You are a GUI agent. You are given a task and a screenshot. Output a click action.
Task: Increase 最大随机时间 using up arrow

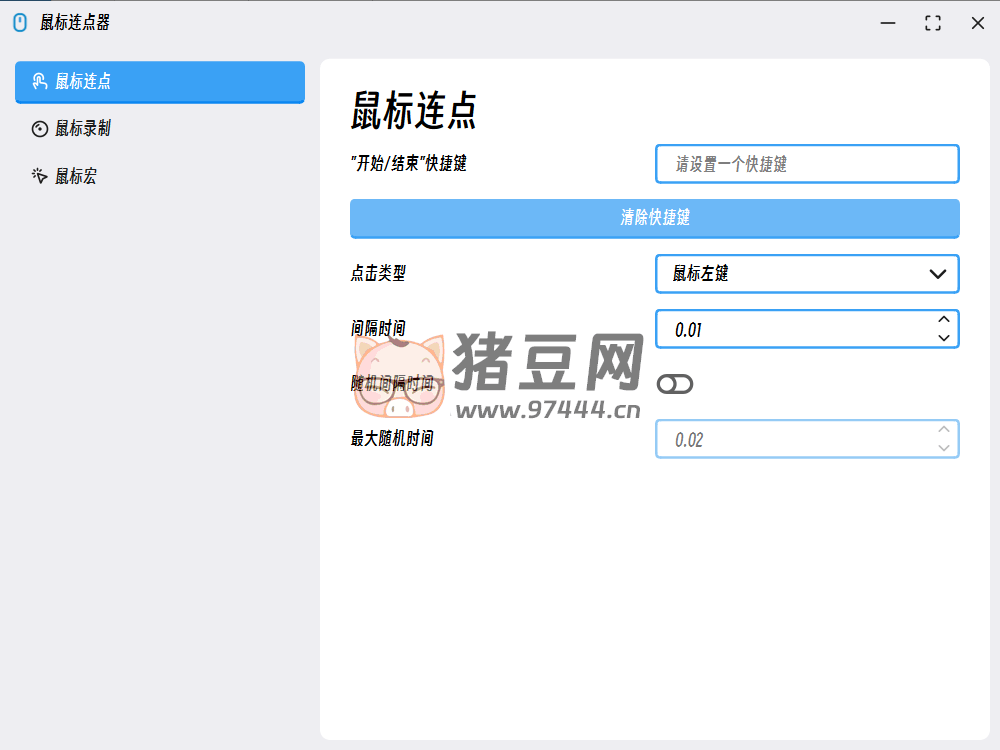click(x=943, y=430)
